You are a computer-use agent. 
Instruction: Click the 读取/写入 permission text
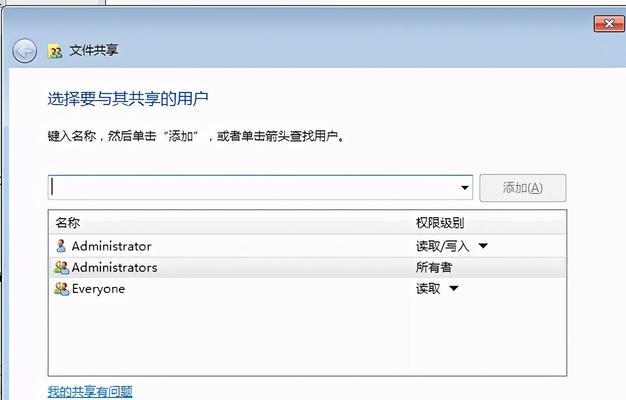[442, 246]
